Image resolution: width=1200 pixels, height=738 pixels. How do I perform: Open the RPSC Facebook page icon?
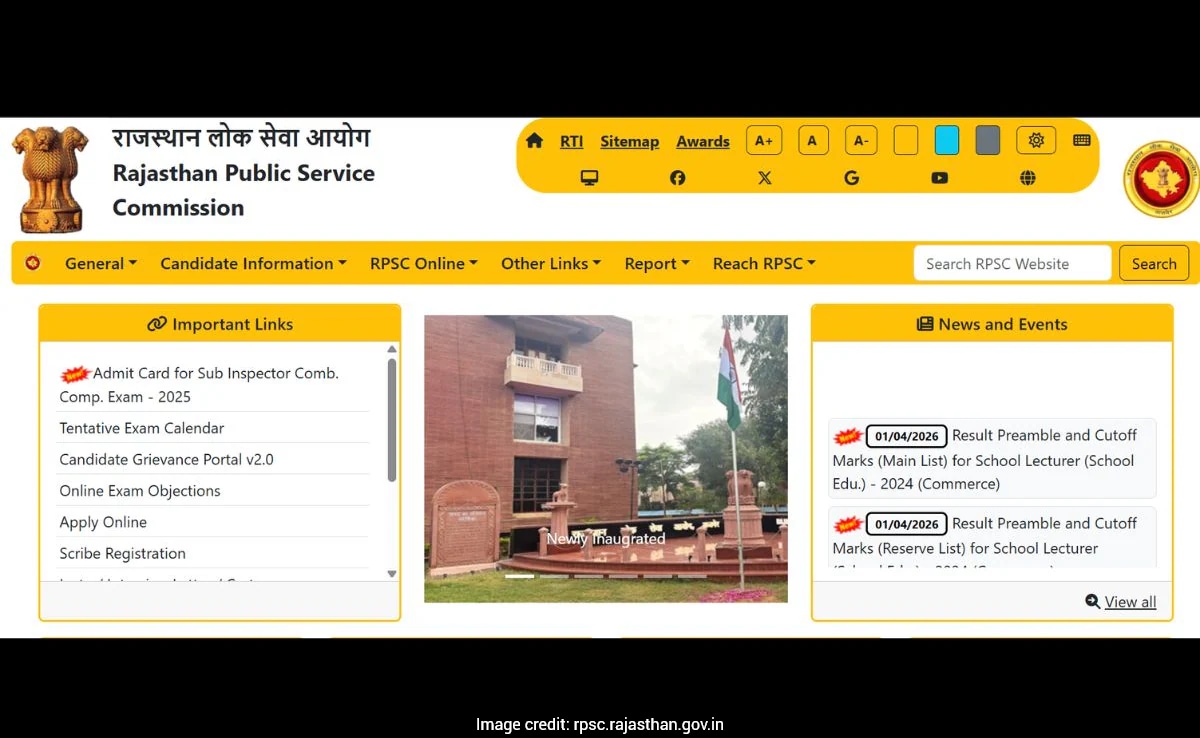[x=677, y=177]
